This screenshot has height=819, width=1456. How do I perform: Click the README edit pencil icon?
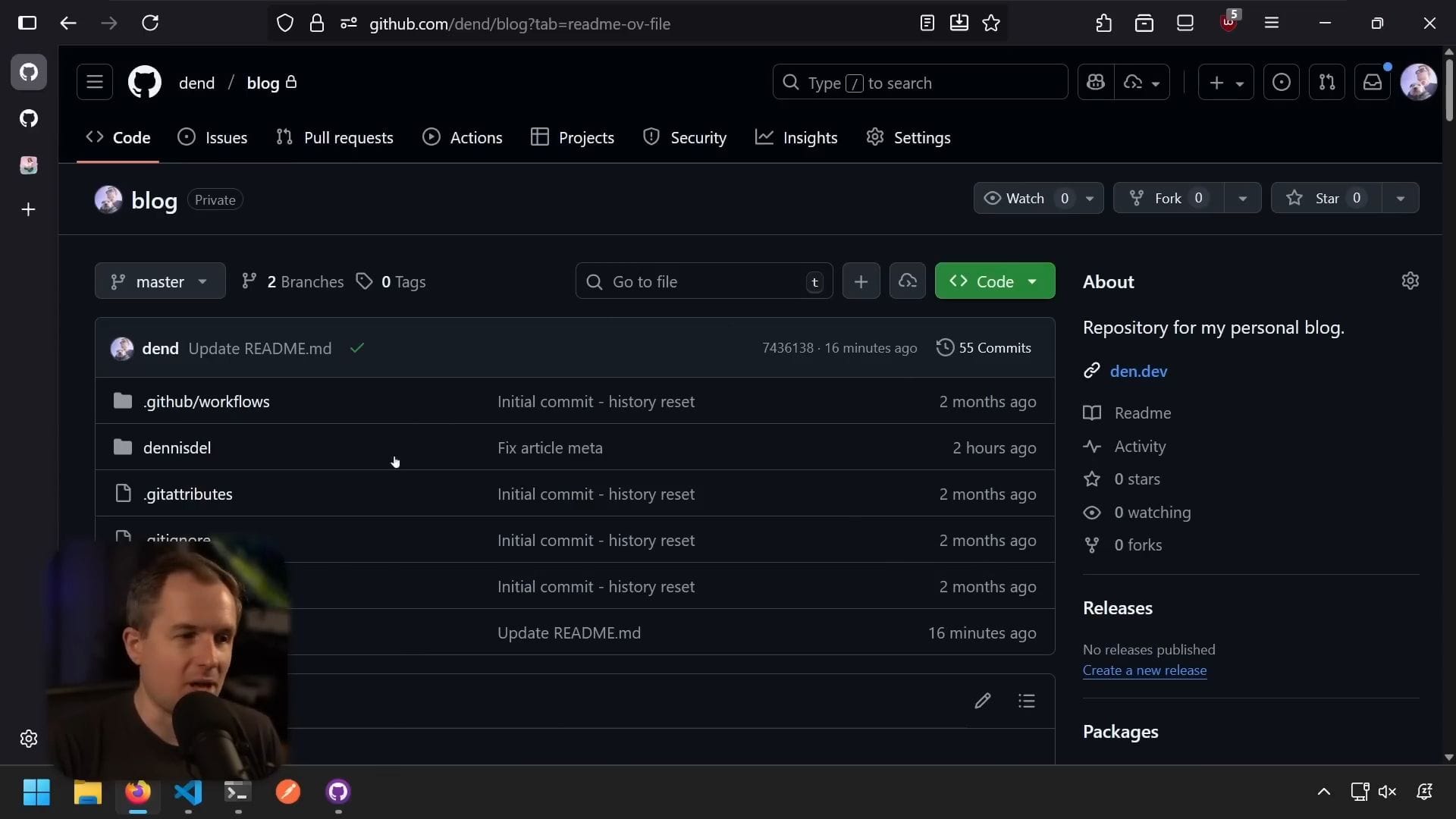coord(982,701)
